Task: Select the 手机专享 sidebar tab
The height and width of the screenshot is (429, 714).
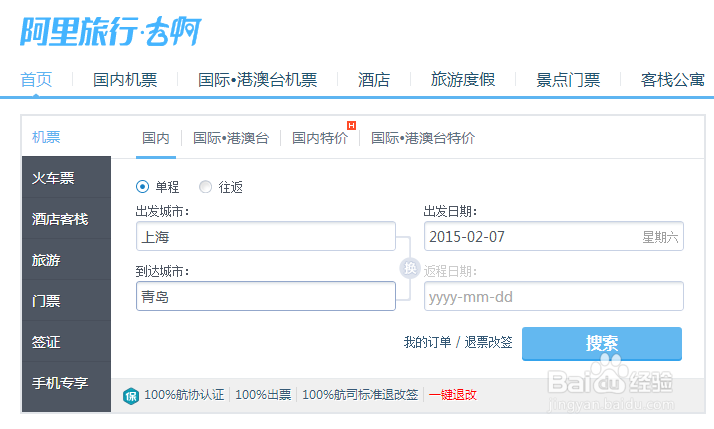Action: pyautogui.click(x=66, y=383)
